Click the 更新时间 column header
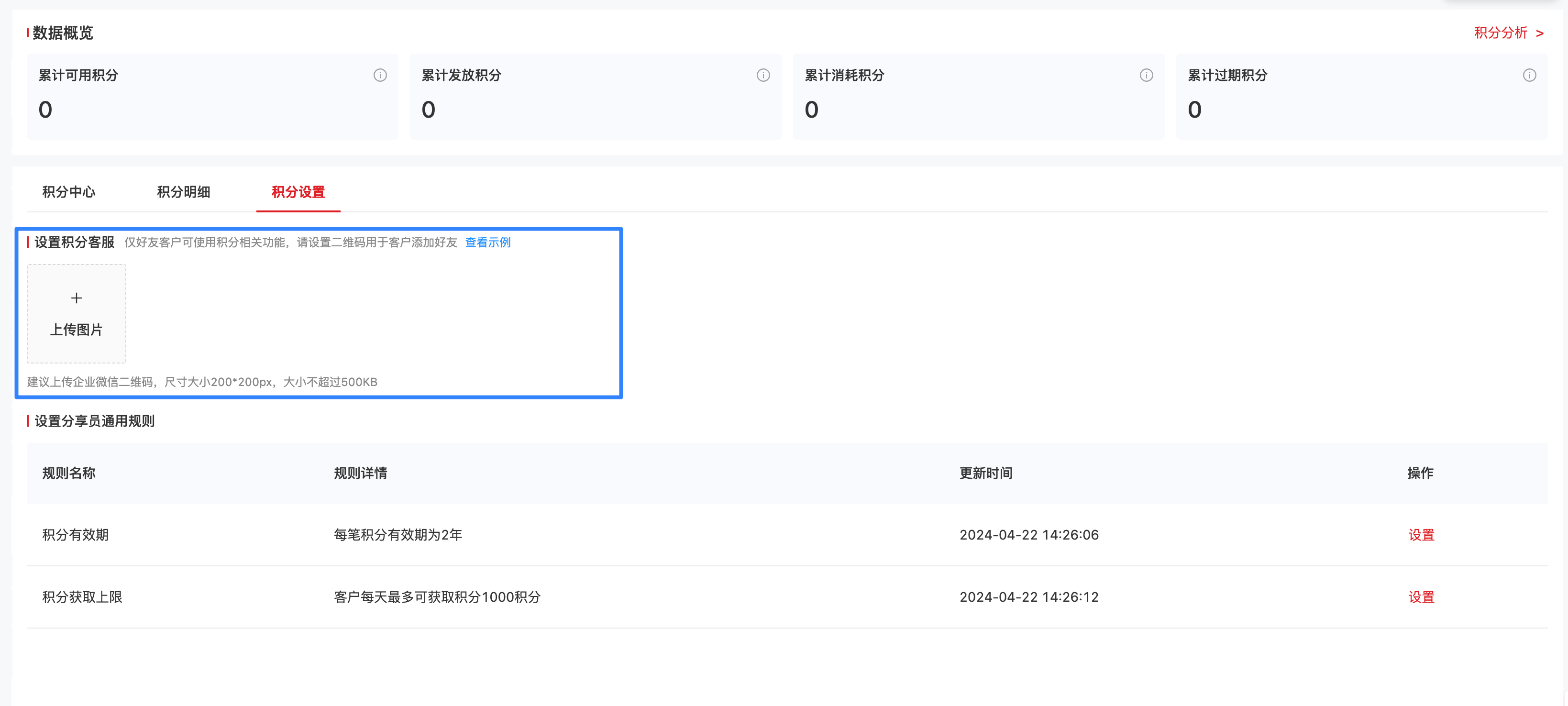Image resolution: width=1568 pixels, height=706 pixels. point(986,473)
